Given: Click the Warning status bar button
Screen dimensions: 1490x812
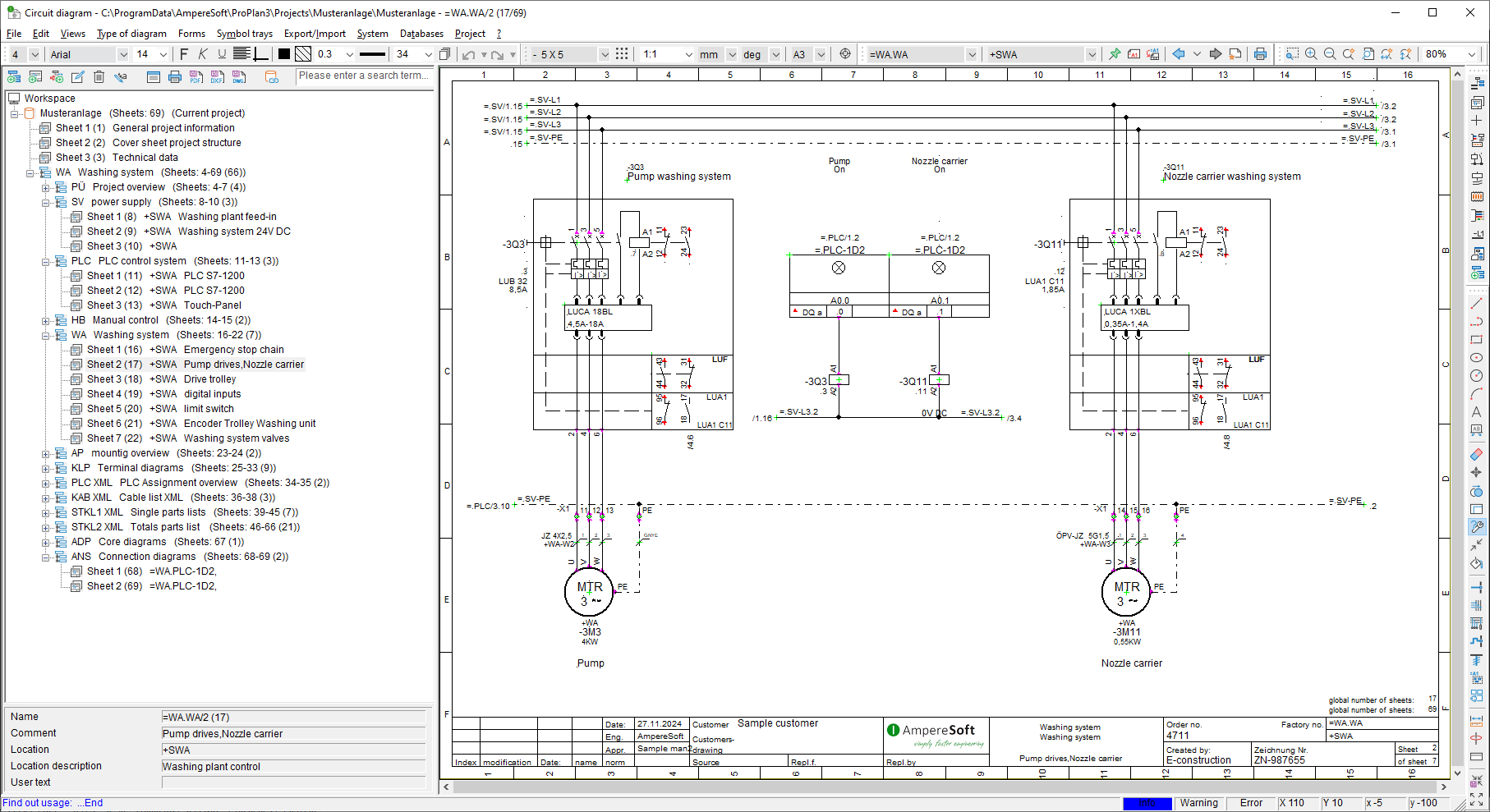Looking at the screenshot, I should [x=1198, y=803].
